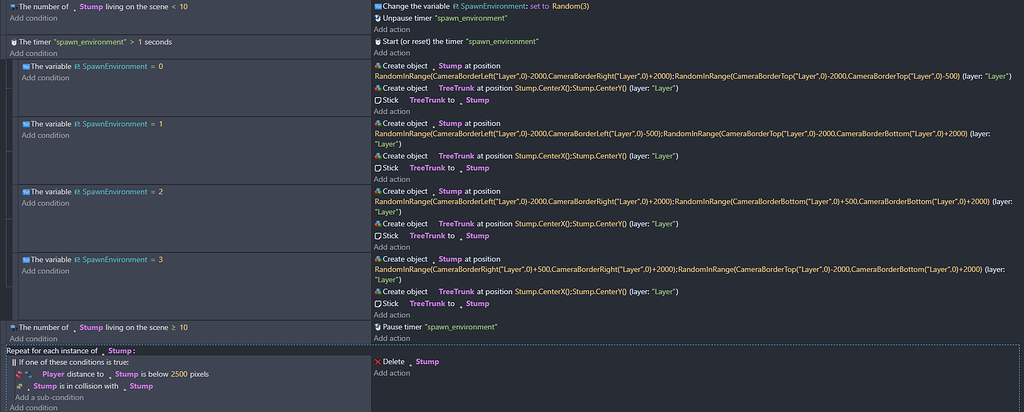Screen dimensions: 1024x412
Task: Edit the '1' seconds value in the timer condition
Action: coord(140,42)
